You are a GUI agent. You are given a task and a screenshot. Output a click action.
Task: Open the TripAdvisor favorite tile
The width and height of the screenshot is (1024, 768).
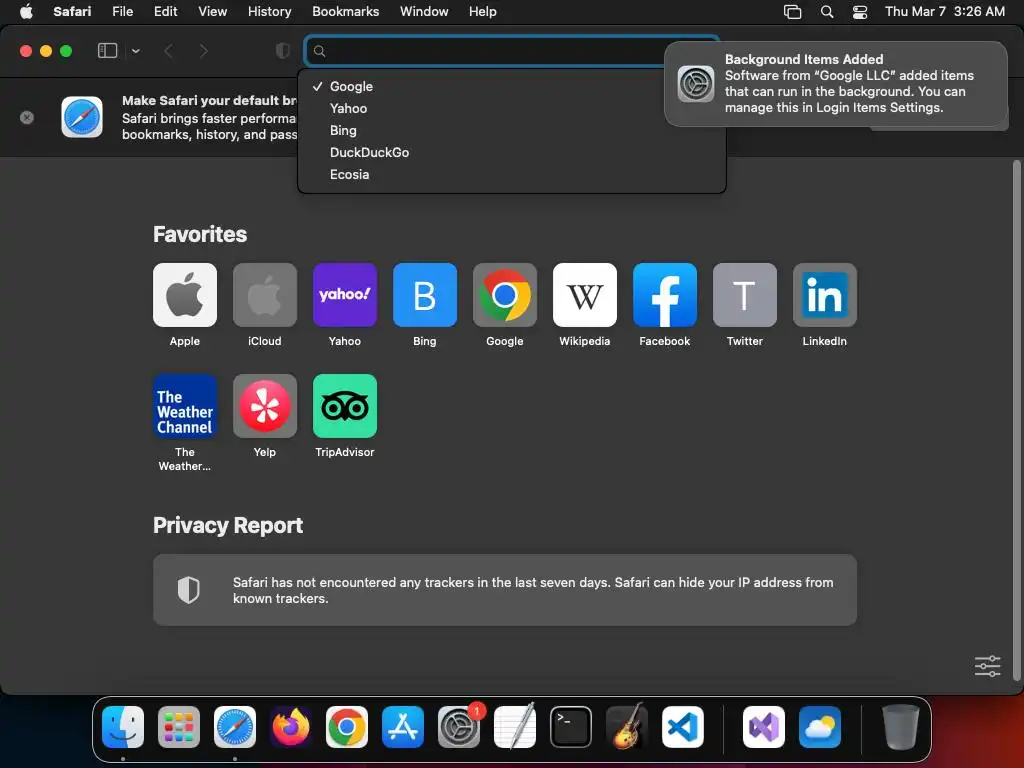pyautogui.click(x=345, y=406)
